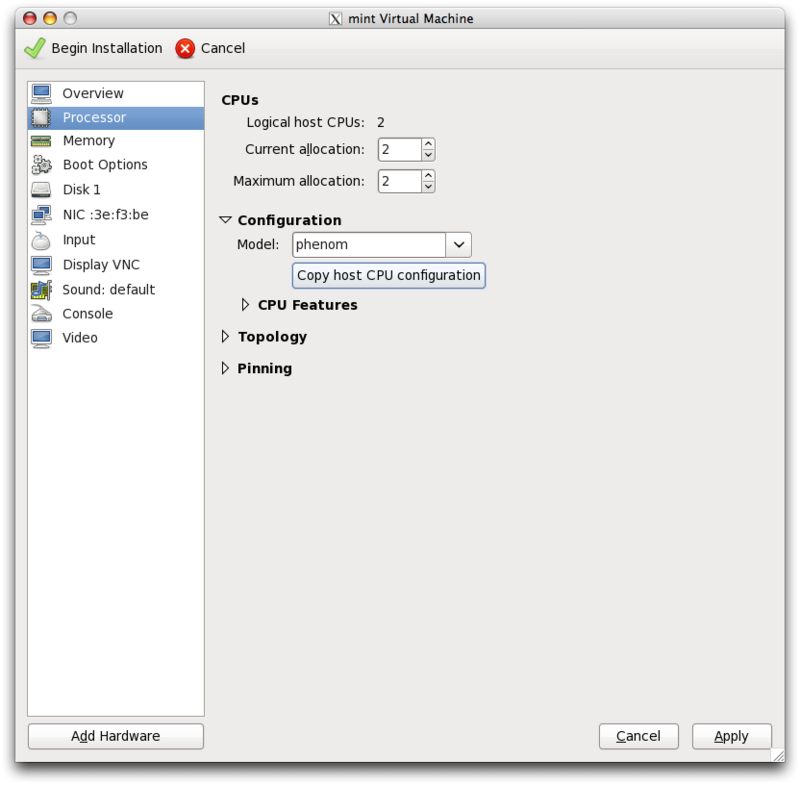Screen dimensions: 800x785
Task: Expand the Pinning section
Action: 225,368
